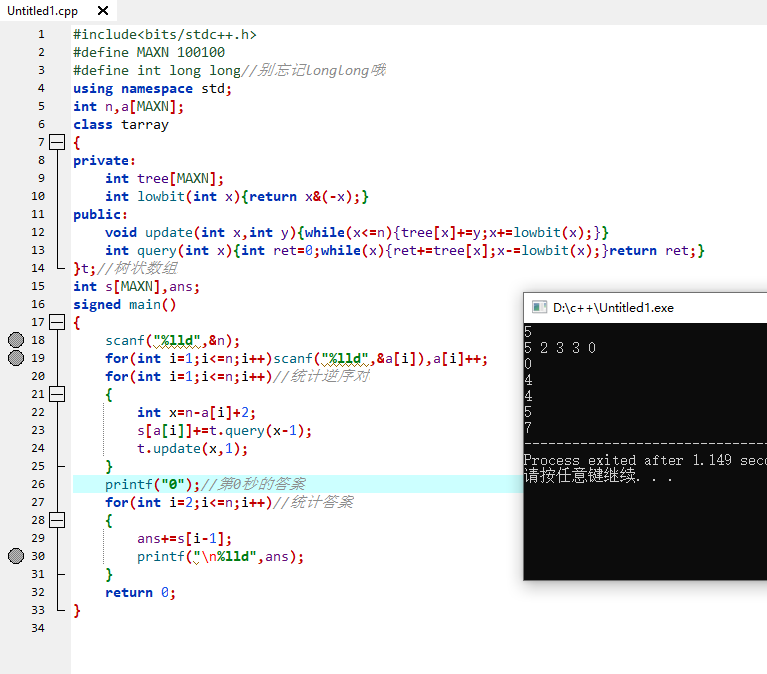This screenshot has width=767, height=674.
Task: Collapse the for-loop fold on line 21
Action: [57, 394]
